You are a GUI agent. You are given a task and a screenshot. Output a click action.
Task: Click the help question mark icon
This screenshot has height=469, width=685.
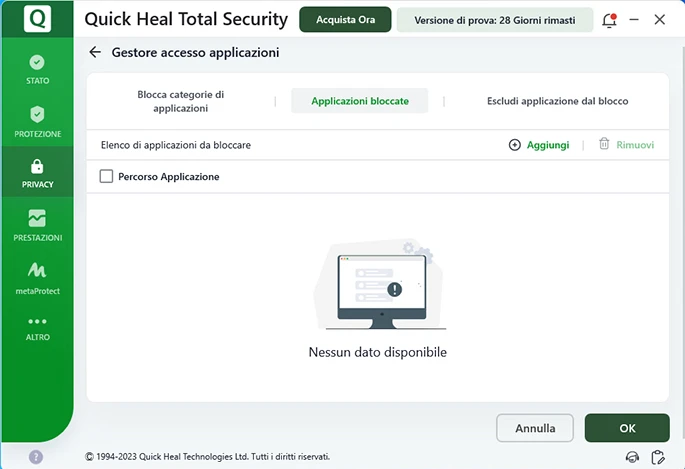point(36,457)
